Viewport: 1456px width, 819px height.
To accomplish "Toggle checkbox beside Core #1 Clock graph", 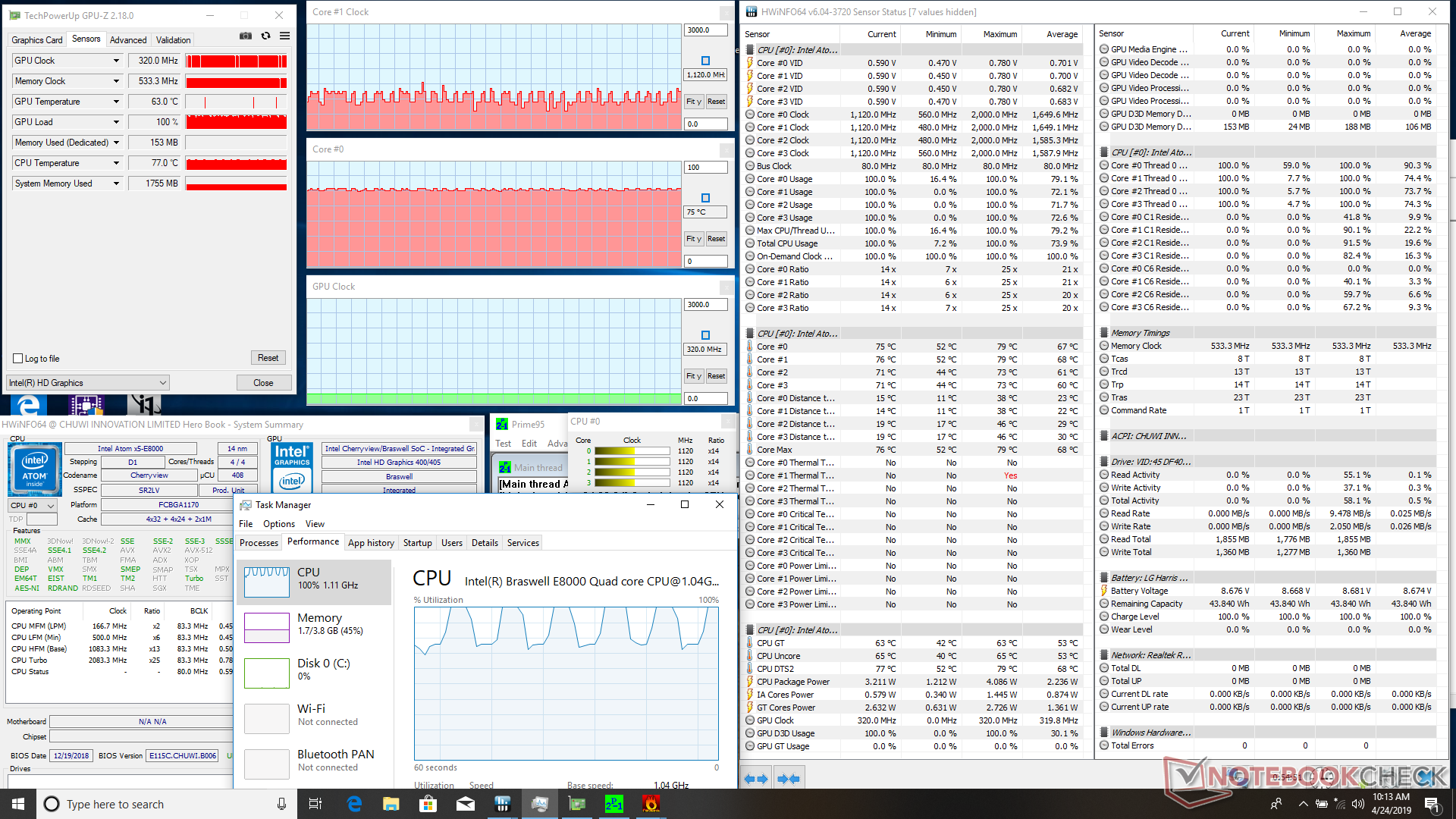I will coord(705,61).
